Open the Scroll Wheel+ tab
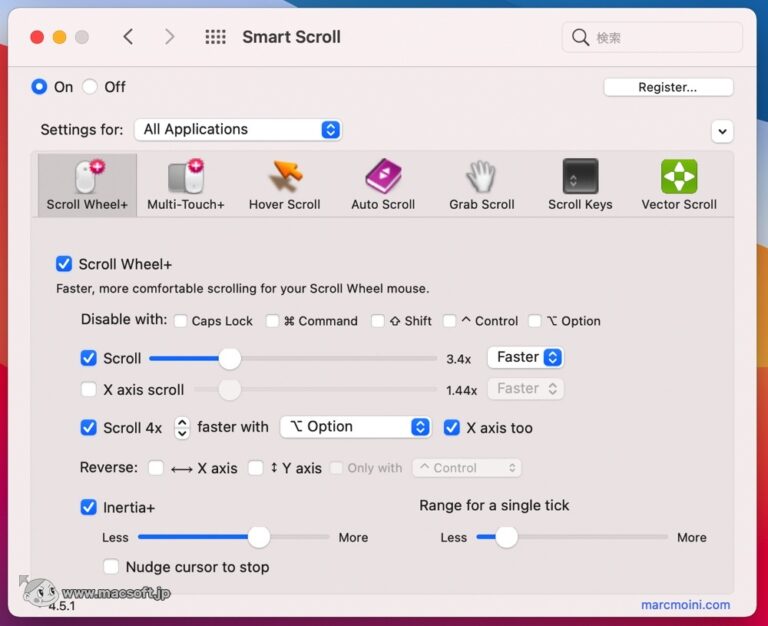 (x=87, y=185)
